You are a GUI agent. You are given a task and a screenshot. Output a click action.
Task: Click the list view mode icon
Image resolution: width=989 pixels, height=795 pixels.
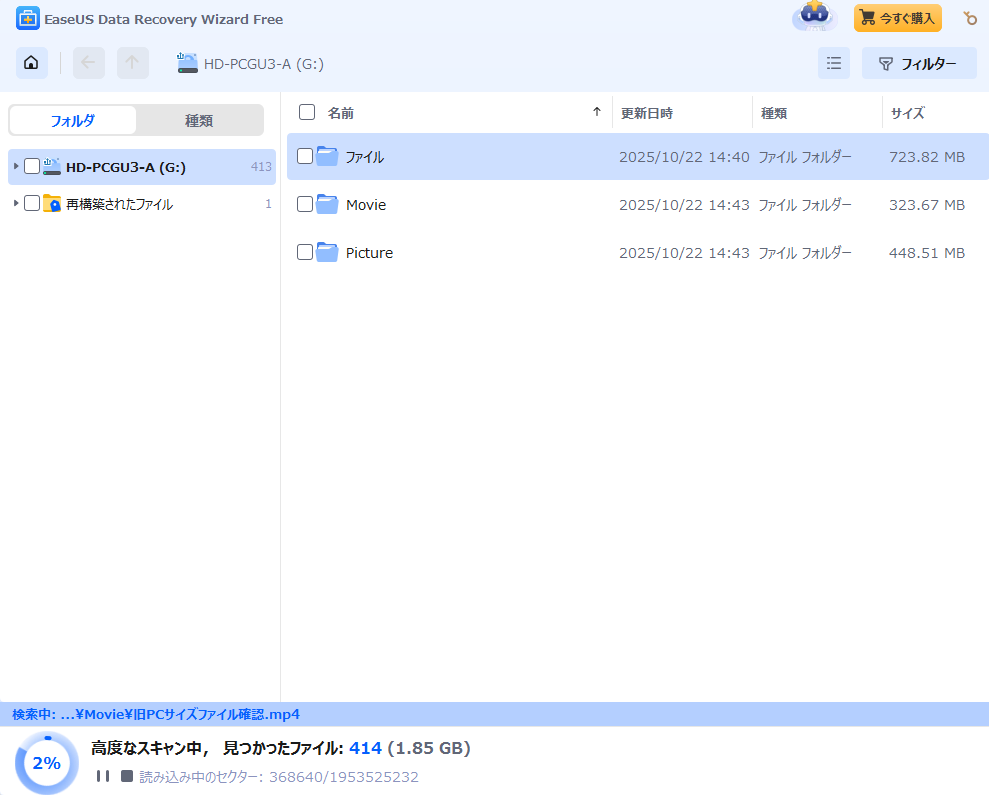pyautogui.click(x=833, y=63)
